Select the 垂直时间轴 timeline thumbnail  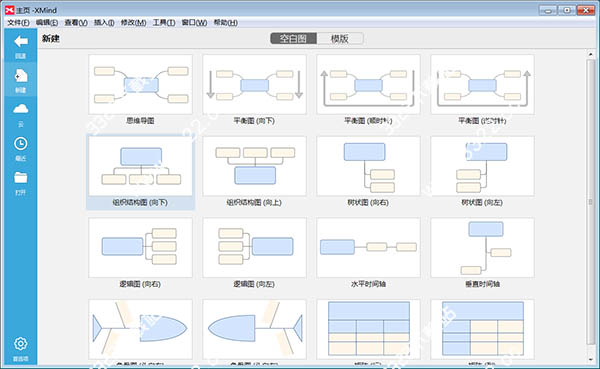coord(483,248)
